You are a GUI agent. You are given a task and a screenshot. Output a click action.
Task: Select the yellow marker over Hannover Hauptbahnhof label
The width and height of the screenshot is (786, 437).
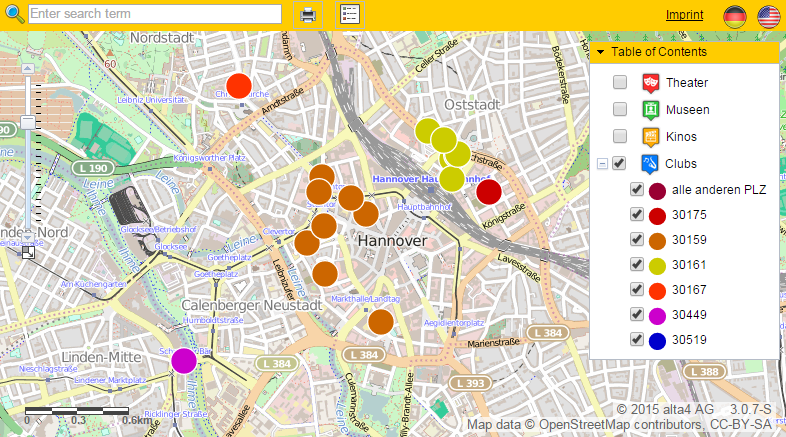[x=452, y=179]
